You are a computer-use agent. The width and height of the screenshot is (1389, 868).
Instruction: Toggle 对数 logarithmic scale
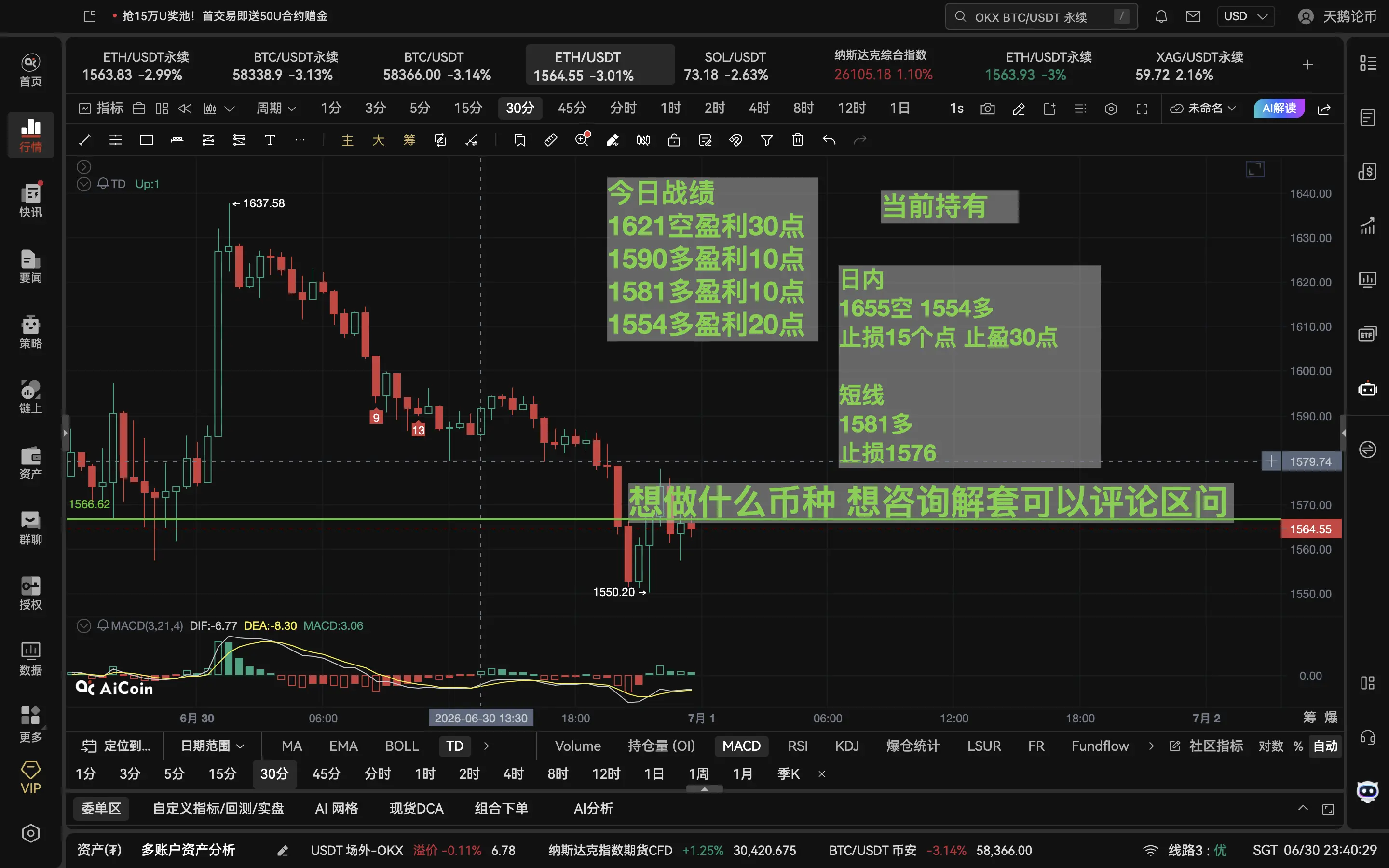tap(1270, 746)
